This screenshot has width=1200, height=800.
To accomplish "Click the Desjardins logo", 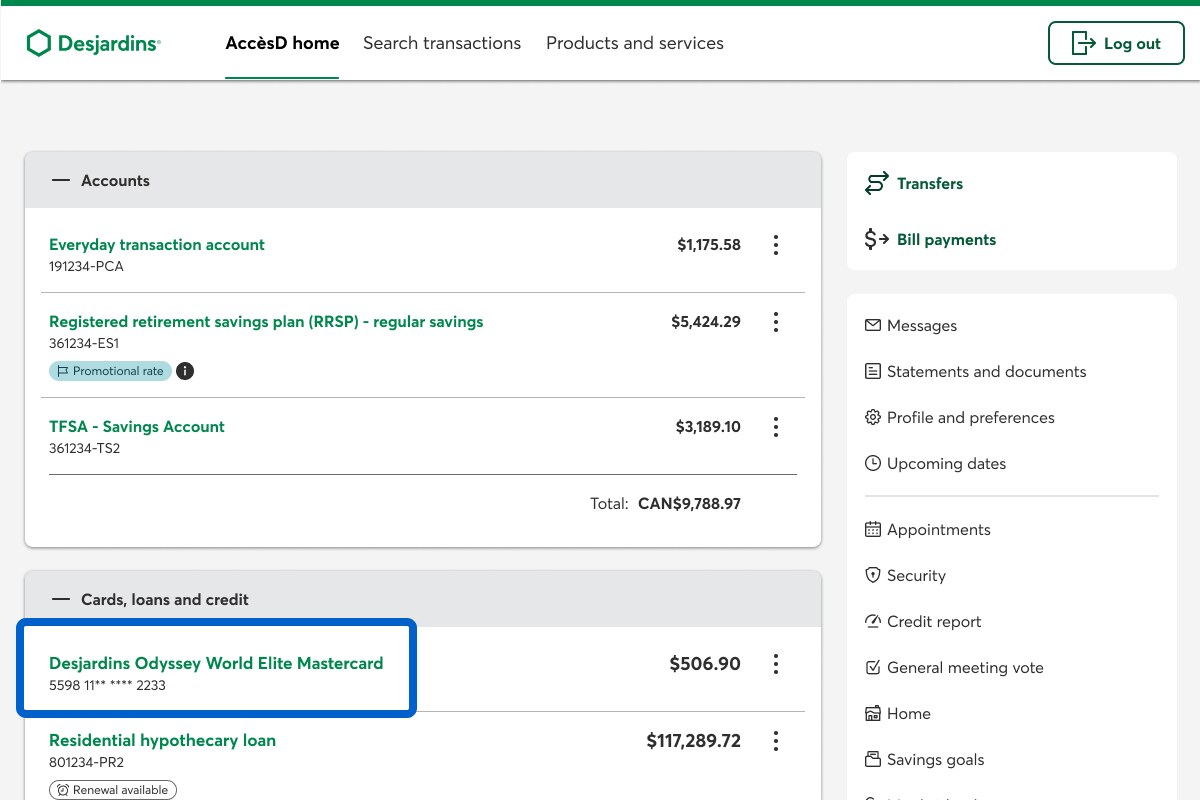I will [93, 43].
